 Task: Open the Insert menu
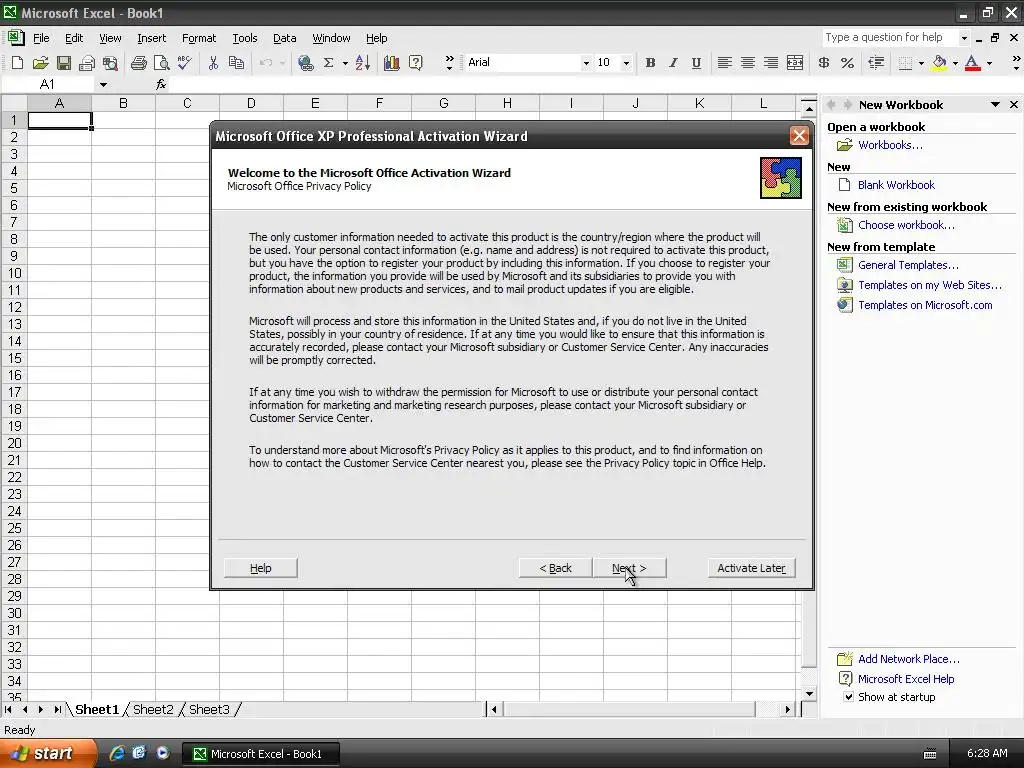152,38
